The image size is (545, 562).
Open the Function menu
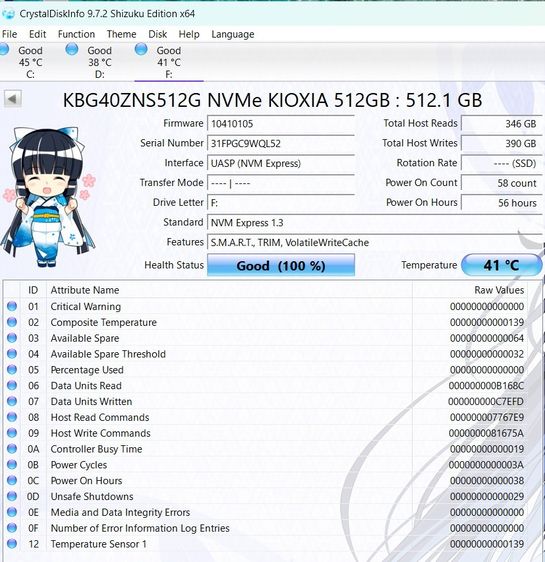[76, 34]
